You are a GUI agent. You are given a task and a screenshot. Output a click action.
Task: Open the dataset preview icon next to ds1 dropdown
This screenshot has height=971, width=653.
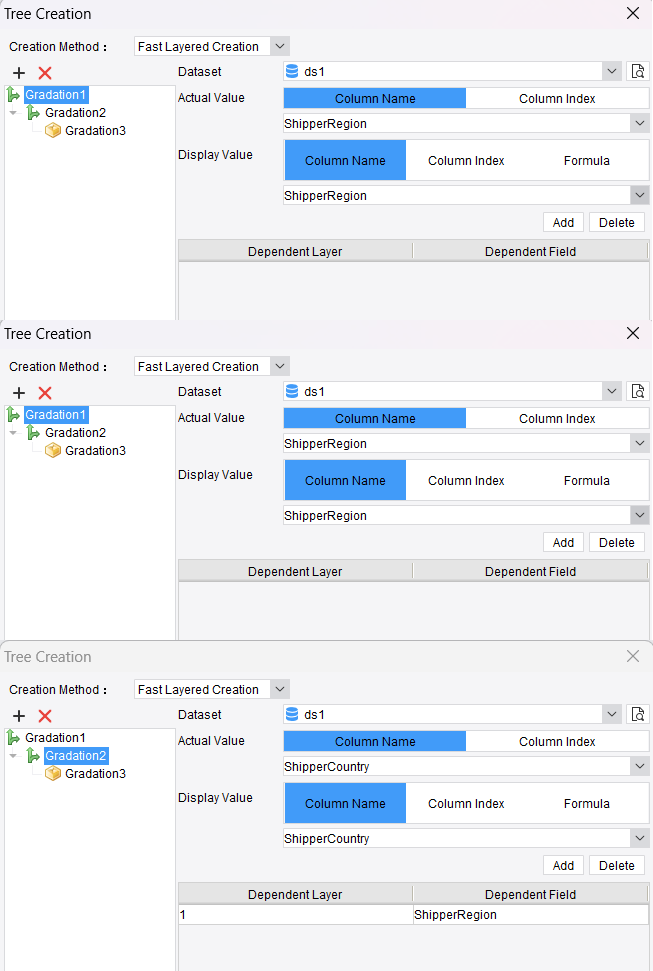(637, 71)
